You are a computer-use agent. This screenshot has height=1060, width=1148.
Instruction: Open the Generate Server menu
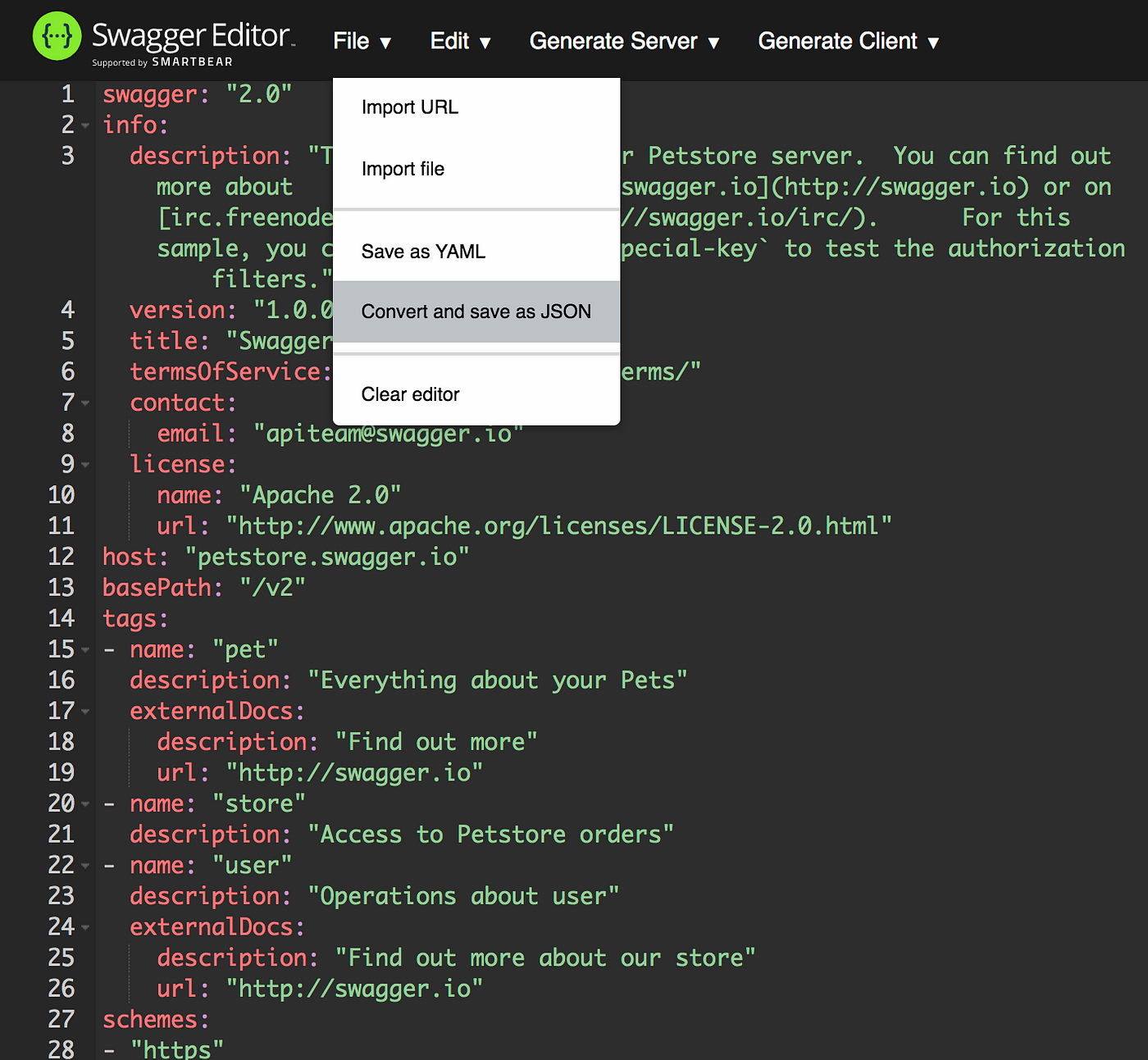[624, 41]
